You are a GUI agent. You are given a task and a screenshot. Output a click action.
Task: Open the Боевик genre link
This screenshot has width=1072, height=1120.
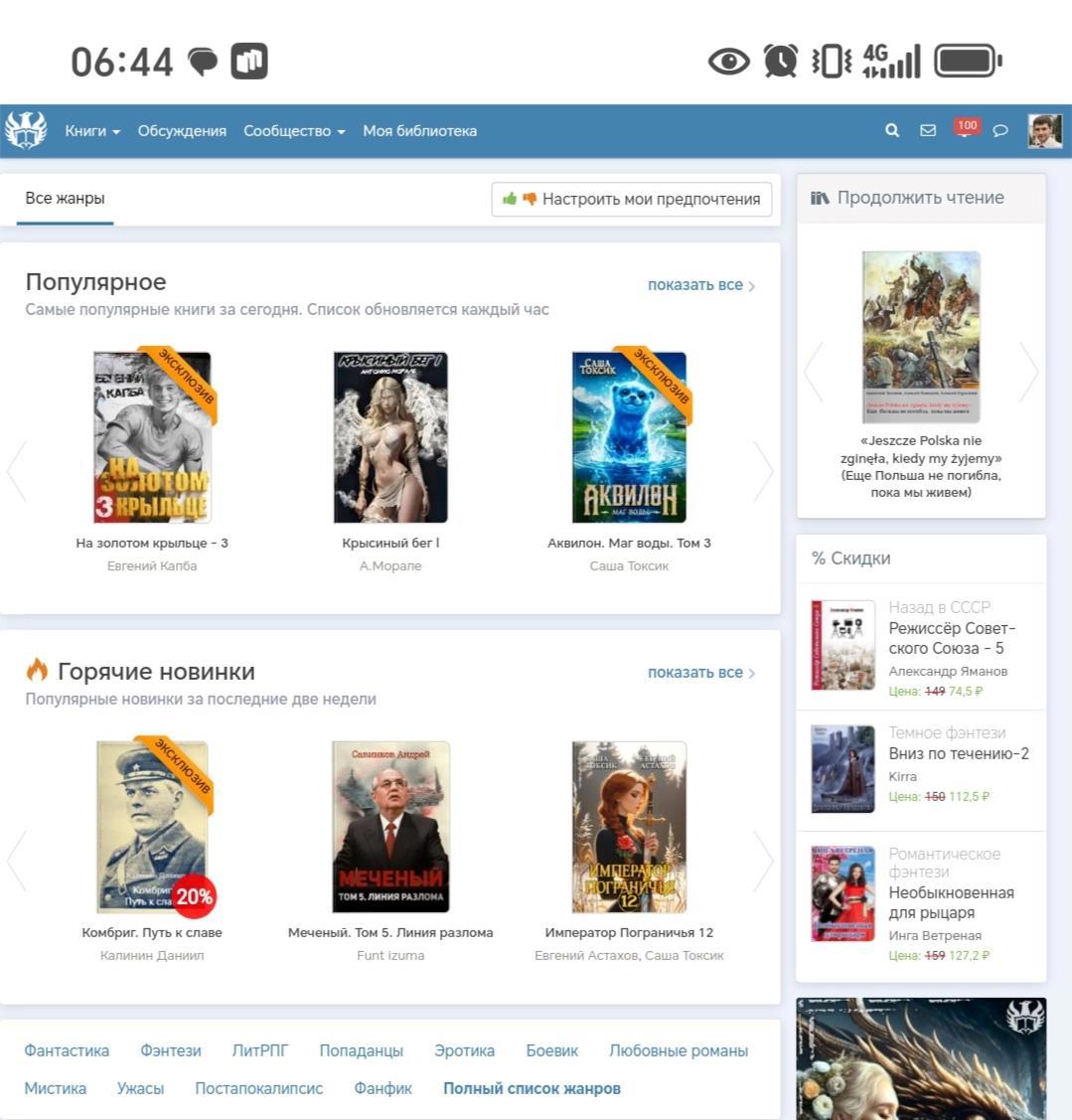pos(552,1050)
